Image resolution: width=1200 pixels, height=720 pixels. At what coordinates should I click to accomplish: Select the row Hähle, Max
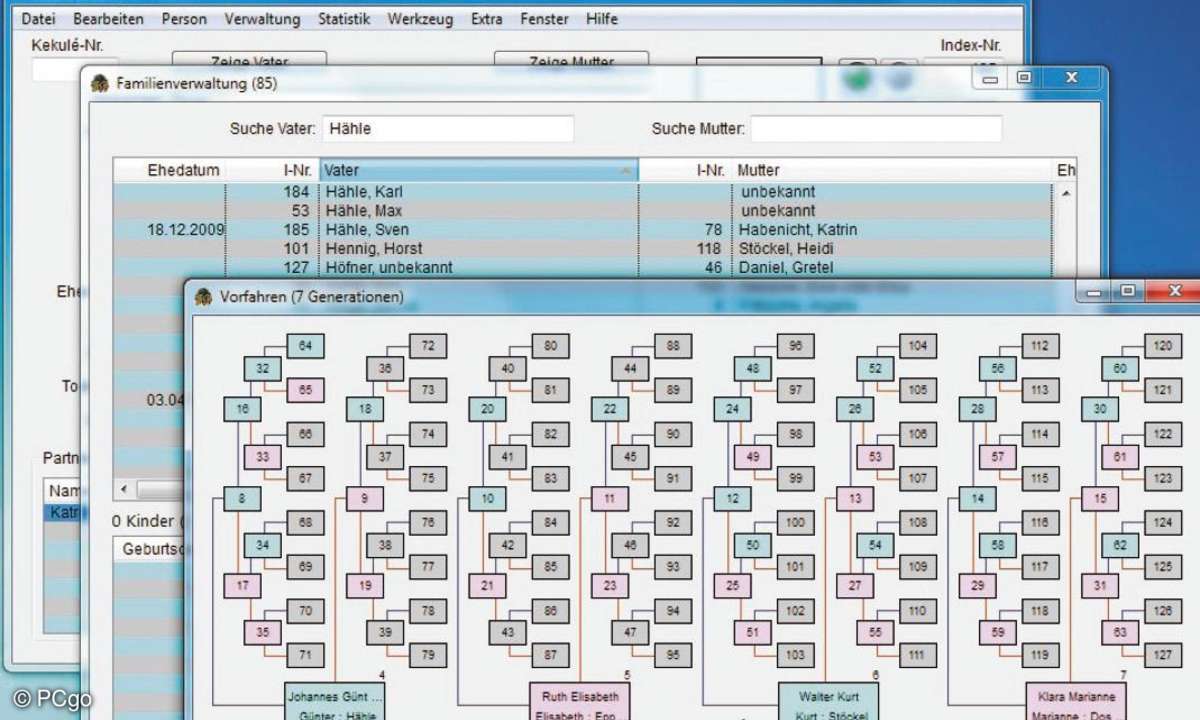point(582,211)
